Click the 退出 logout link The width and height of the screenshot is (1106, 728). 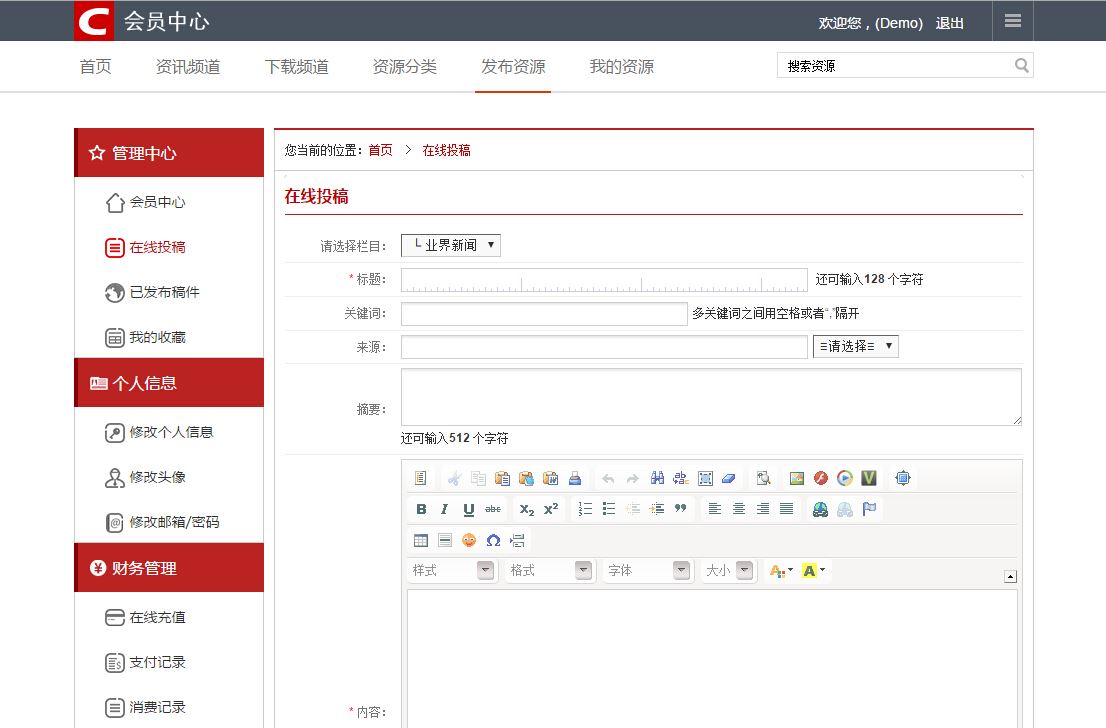(949, 23)
